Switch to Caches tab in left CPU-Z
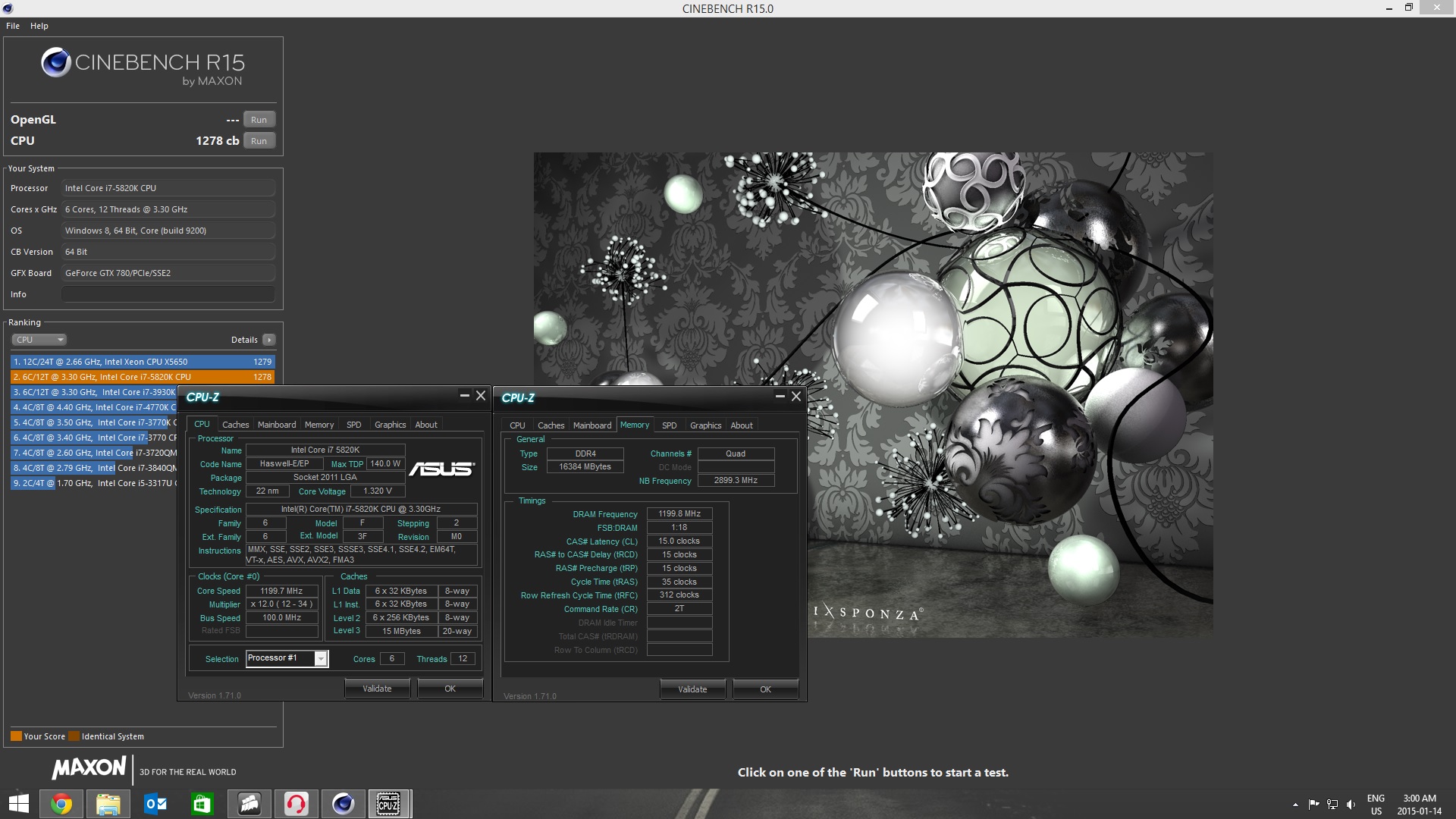 tap(235, 425)
